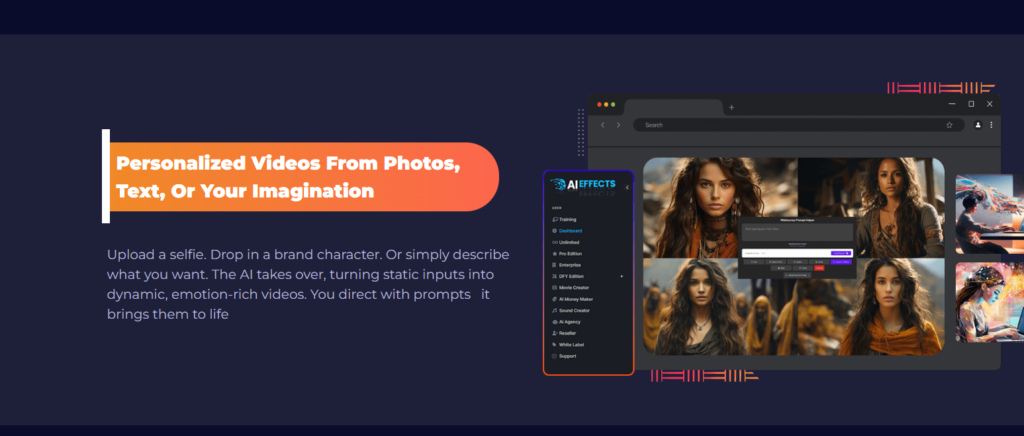Click the red traffic-light dot
The image size is (1024, 436).
click(x=600, y=104)
